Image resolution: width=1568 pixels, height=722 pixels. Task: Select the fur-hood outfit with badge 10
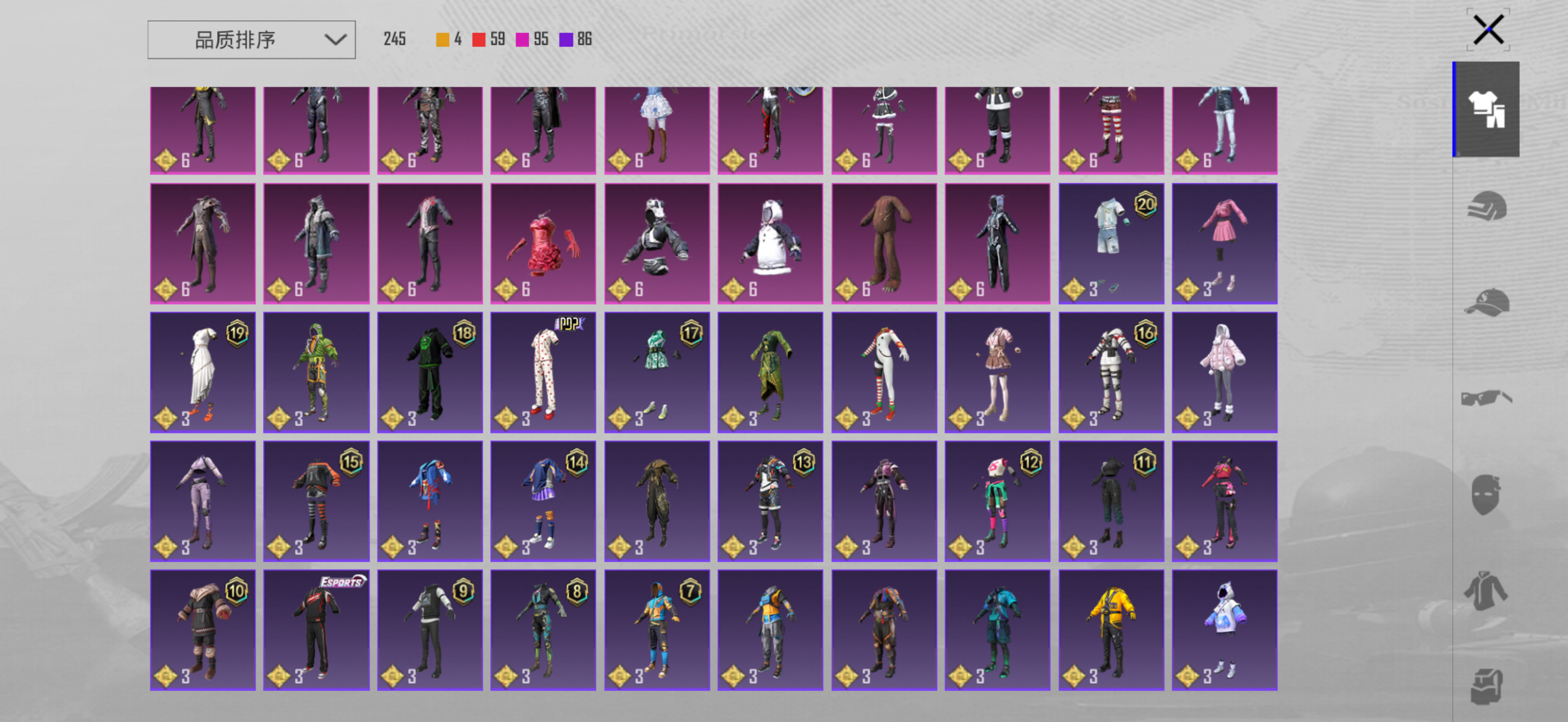[x=203, y=630]
